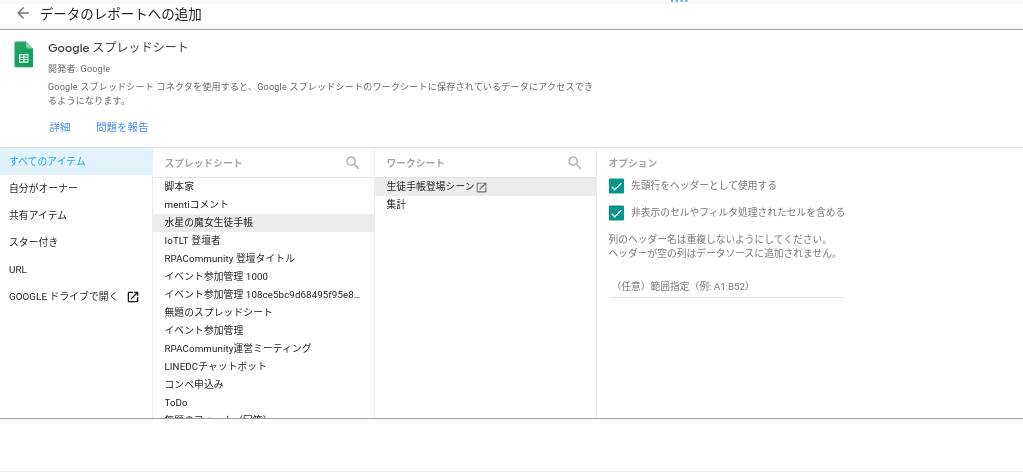
Task: Select イベント参加管理 108ce5bc9d68495f95e8 spreadsheet
Action: (x=264, y=294)
